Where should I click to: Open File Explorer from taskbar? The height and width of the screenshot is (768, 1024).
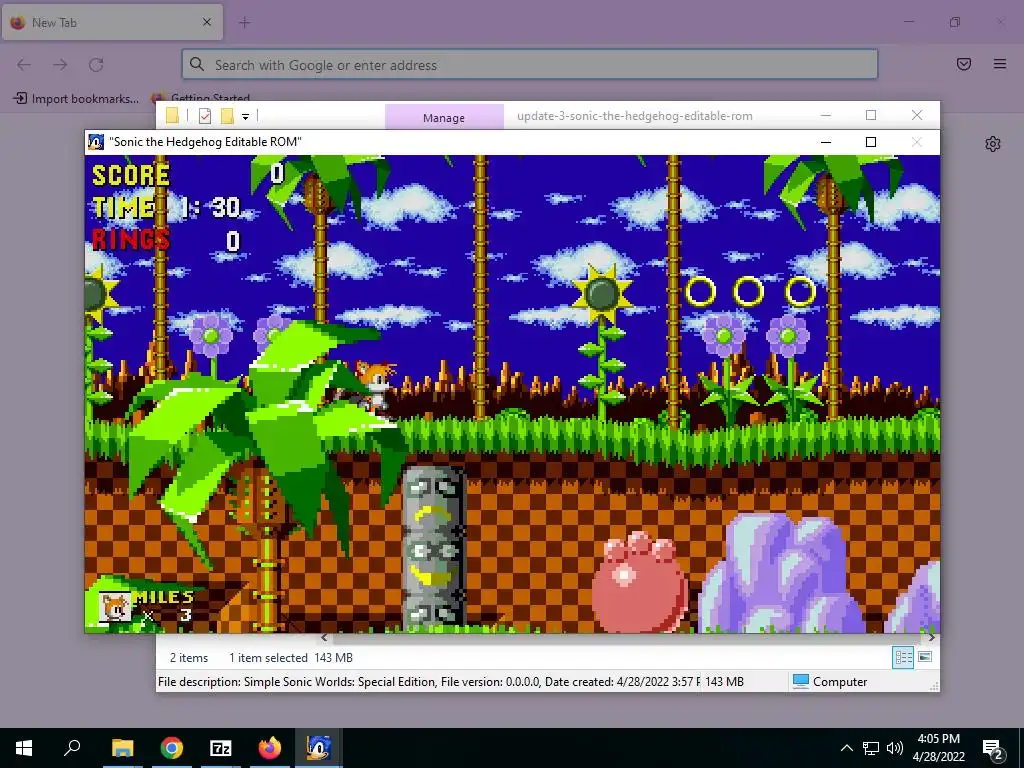point(122,748)
